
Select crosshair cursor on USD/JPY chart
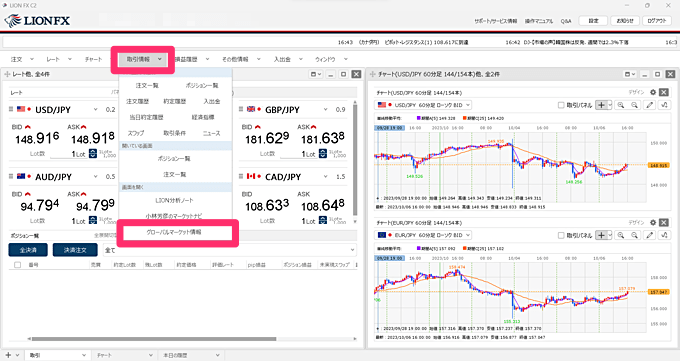pyautogui.click(x=602, y=105)
